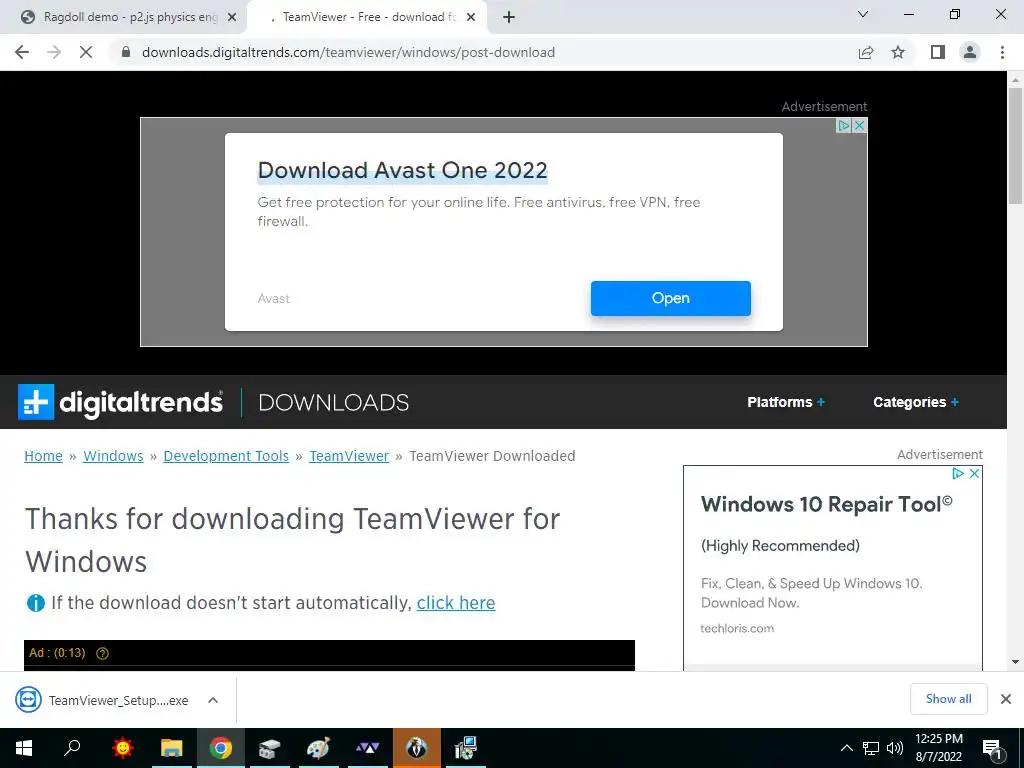Open a new browser tab

[x=509, y=18]
